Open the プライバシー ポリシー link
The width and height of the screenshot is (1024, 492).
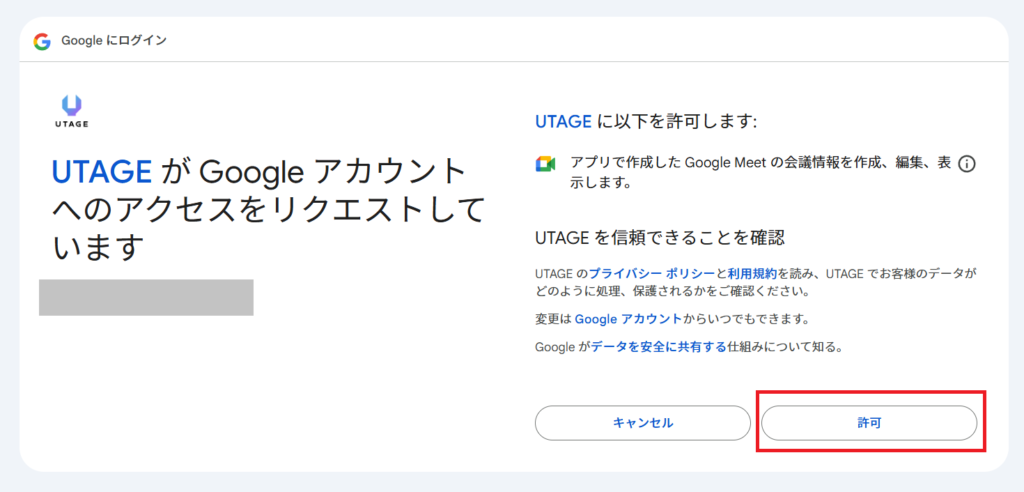(x=652, y=273)
